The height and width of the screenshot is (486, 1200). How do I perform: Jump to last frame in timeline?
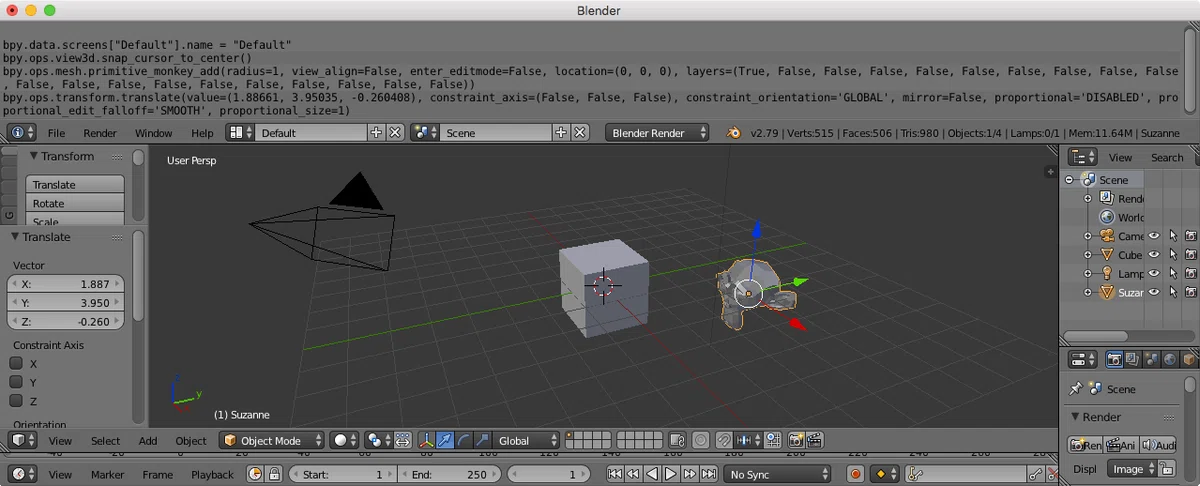(x=708, y=474)
